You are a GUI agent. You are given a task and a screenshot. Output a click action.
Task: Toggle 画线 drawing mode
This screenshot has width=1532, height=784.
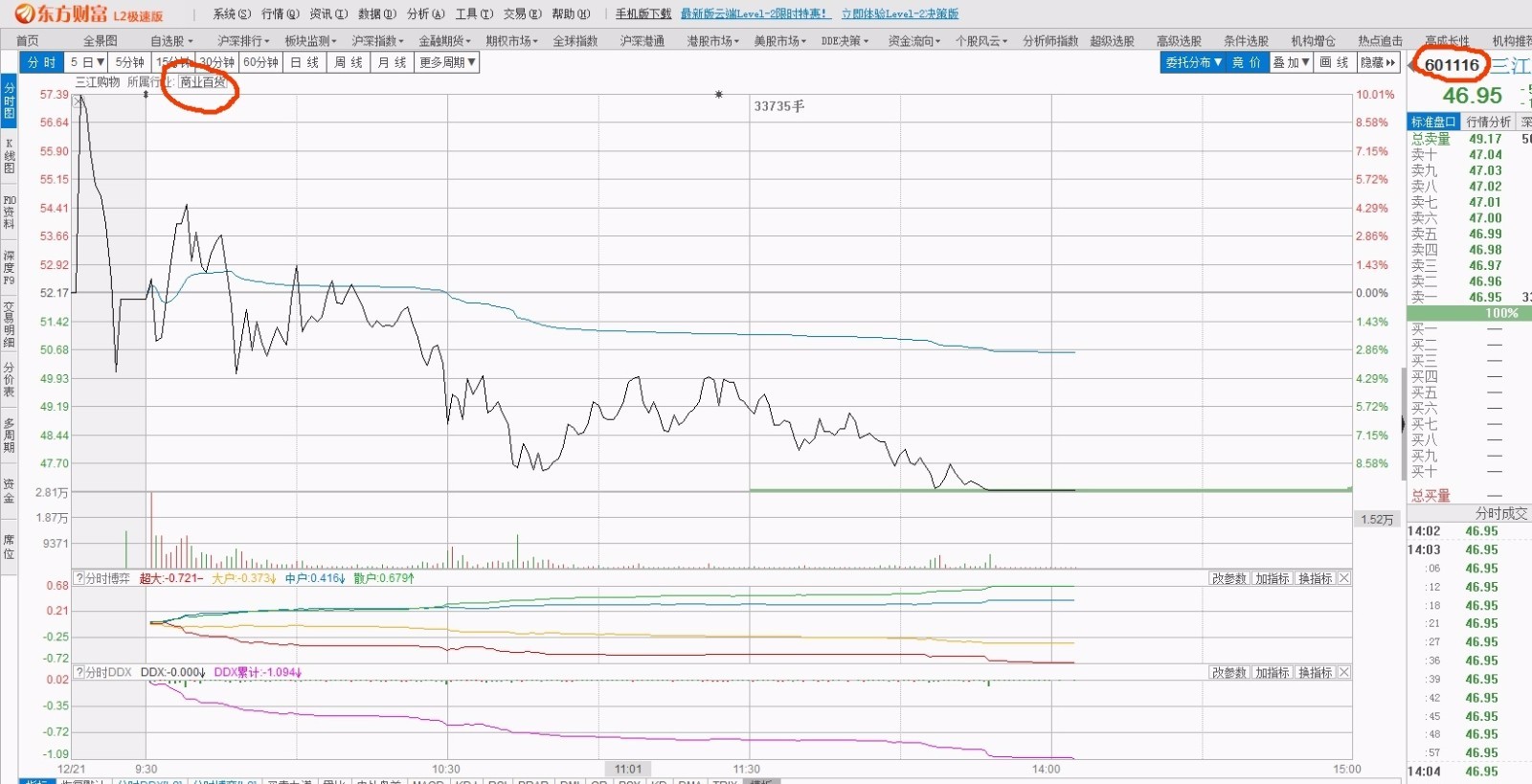[x=1333, y=62]
